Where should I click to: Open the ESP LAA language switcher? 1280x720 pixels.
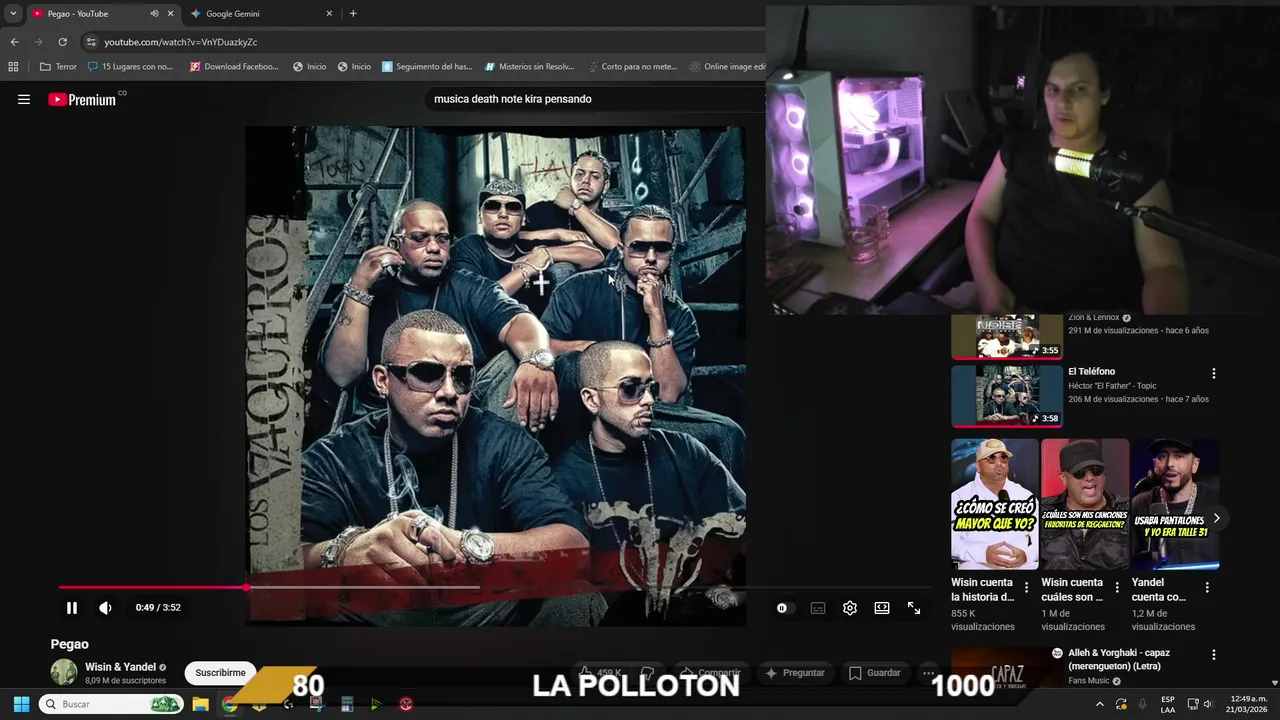[x=1168, y=704]
